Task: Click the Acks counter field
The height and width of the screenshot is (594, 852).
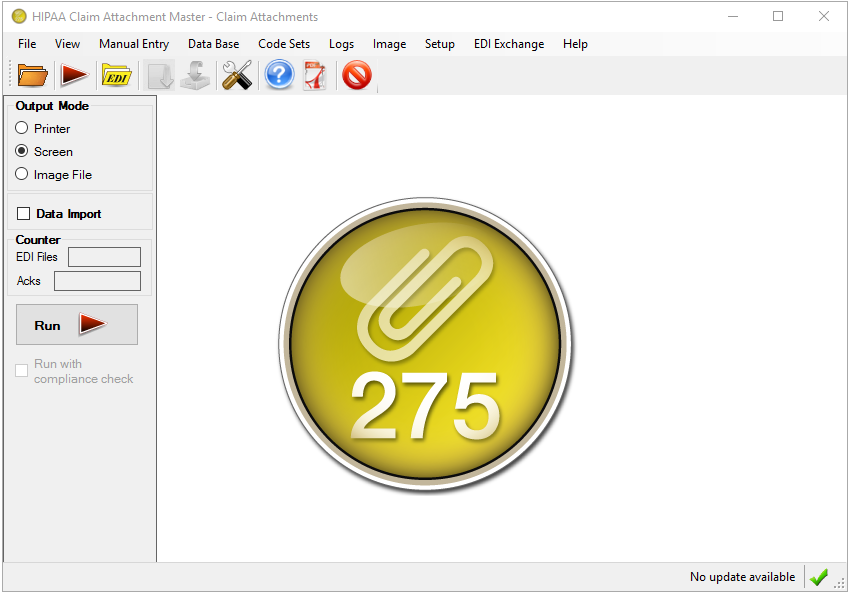Action: [97, 281]
